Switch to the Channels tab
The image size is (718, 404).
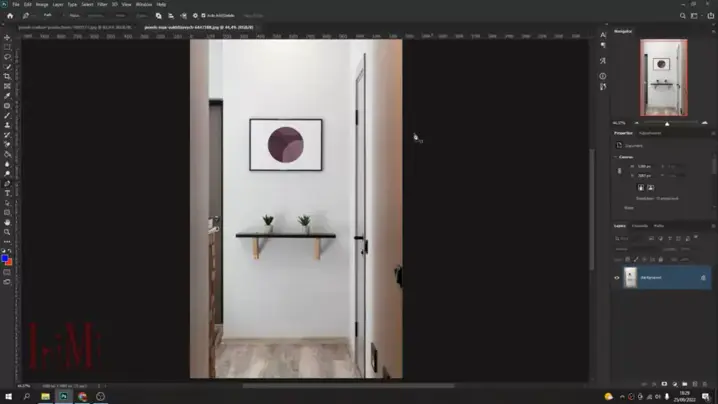click(639, 226)
